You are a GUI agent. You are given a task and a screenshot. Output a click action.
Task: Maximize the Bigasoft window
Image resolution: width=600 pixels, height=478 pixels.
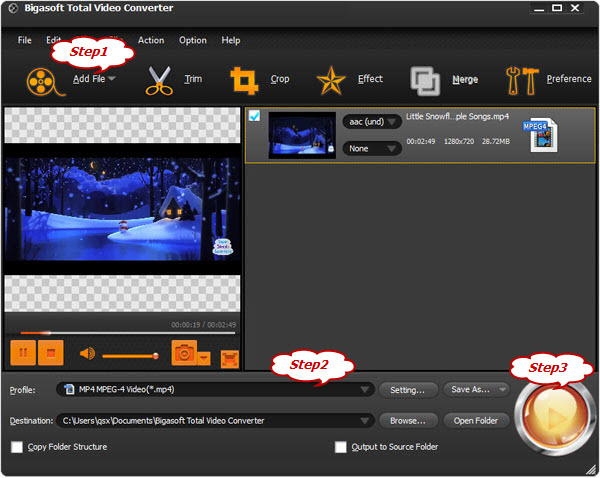(x=557, y=8)
